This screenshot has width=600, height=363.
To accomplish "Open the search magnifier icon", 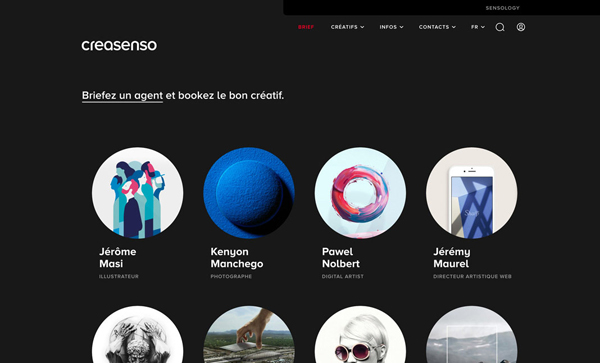I will (x=500, y=27).
